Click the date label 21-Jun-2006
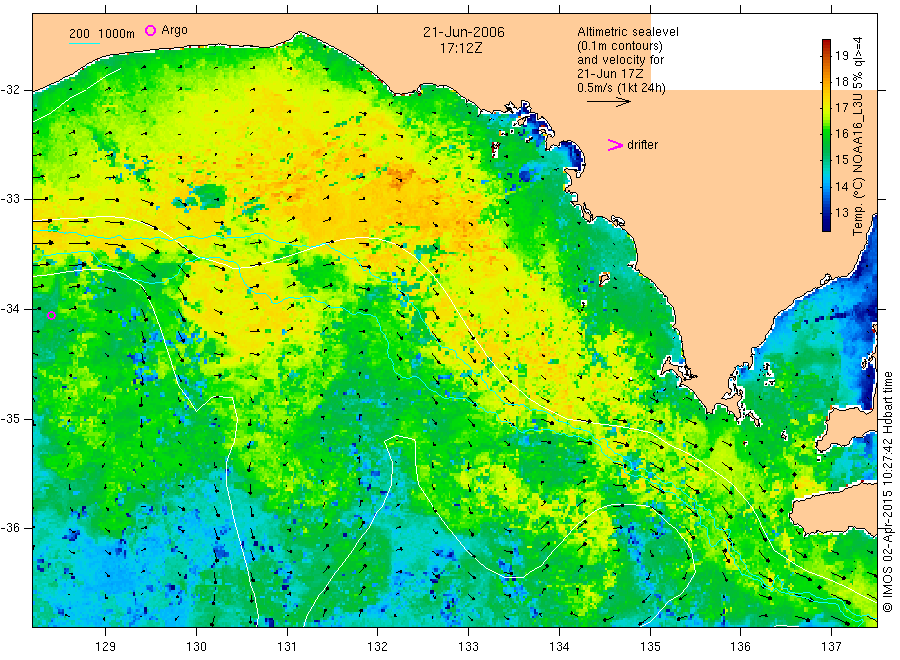The image size is (900, 660). 464,32
